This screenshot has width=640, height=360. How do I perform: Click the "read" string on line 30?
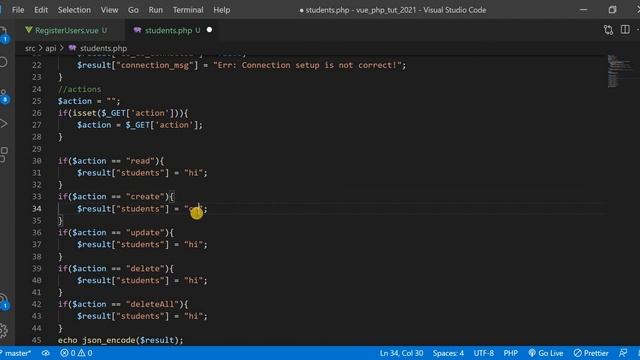point(140,161)
